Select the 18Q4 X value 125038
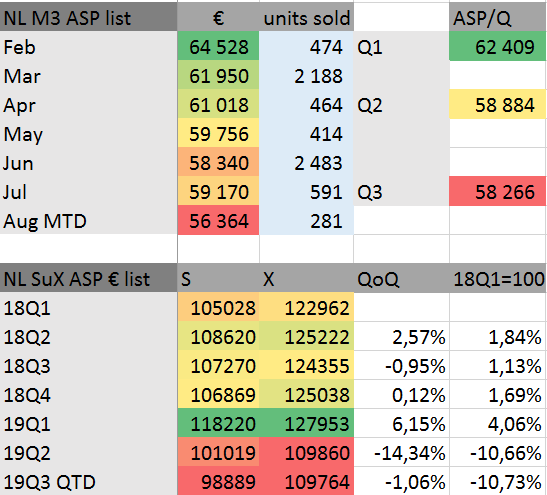The width and height of the screenshot is (547, 495). click(306, 394)
